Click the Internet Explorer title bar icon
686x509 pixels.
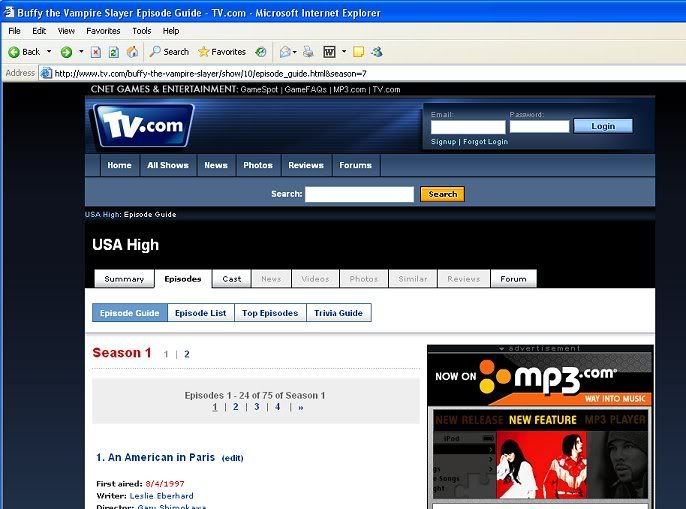click(x=8, y=12)
